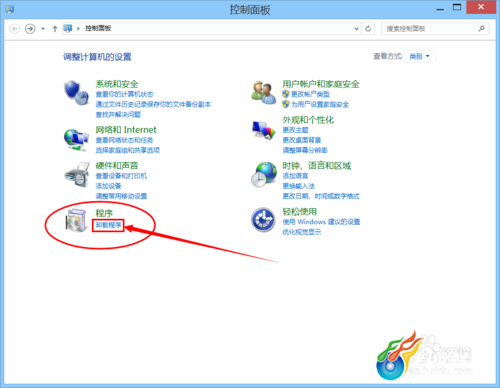Close the 控制面板 window
Screen dimensions: 500x388
[x=481, y=7]
